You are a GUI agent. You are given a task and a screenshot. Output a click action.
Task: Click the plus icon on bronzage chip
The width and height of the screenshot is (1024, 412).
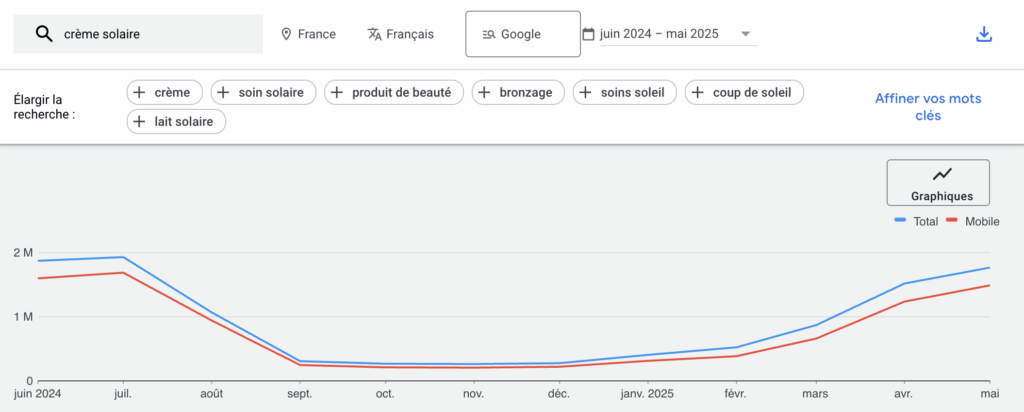(484, 93)
